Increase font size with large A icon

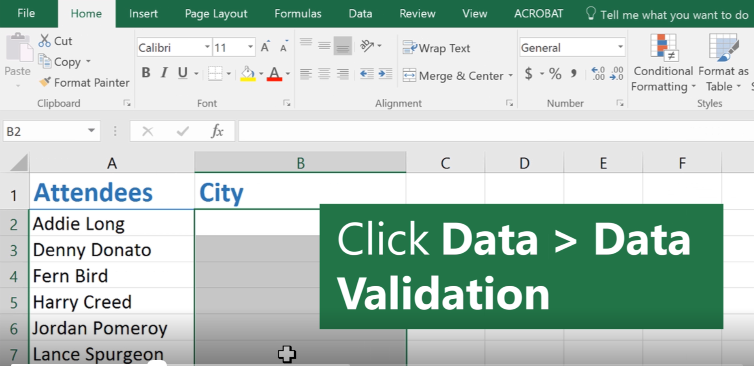pyautogui.click(x=265, y=47)
